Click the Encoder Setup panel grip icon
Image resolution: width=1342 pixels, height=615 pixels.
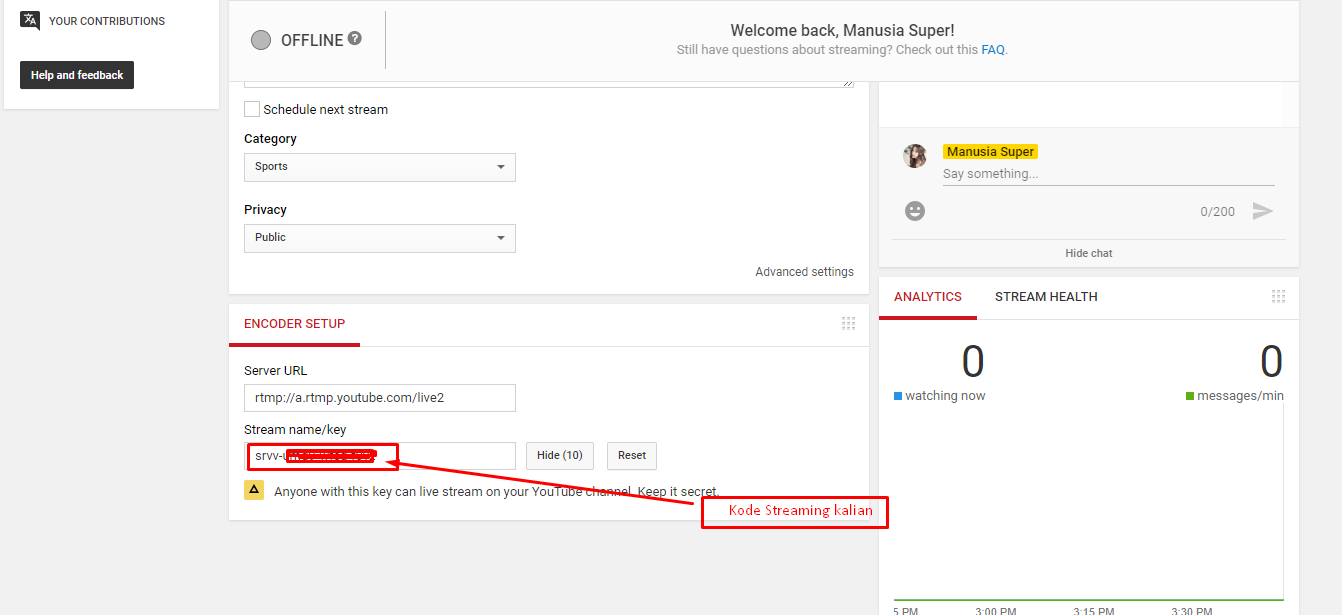point(848,323)
